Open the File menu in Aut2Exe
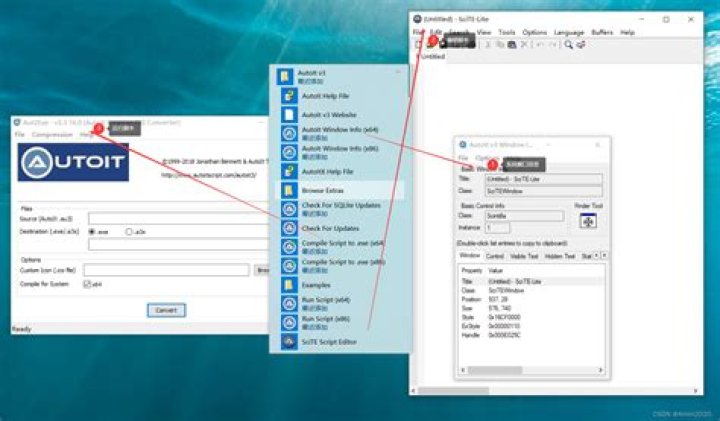The width and height of the screenshot is (720, 421). pos(19,135)
